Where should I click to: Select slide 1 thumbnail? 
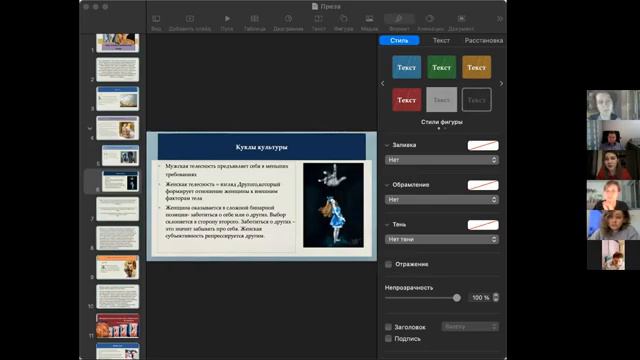point(118,42)
